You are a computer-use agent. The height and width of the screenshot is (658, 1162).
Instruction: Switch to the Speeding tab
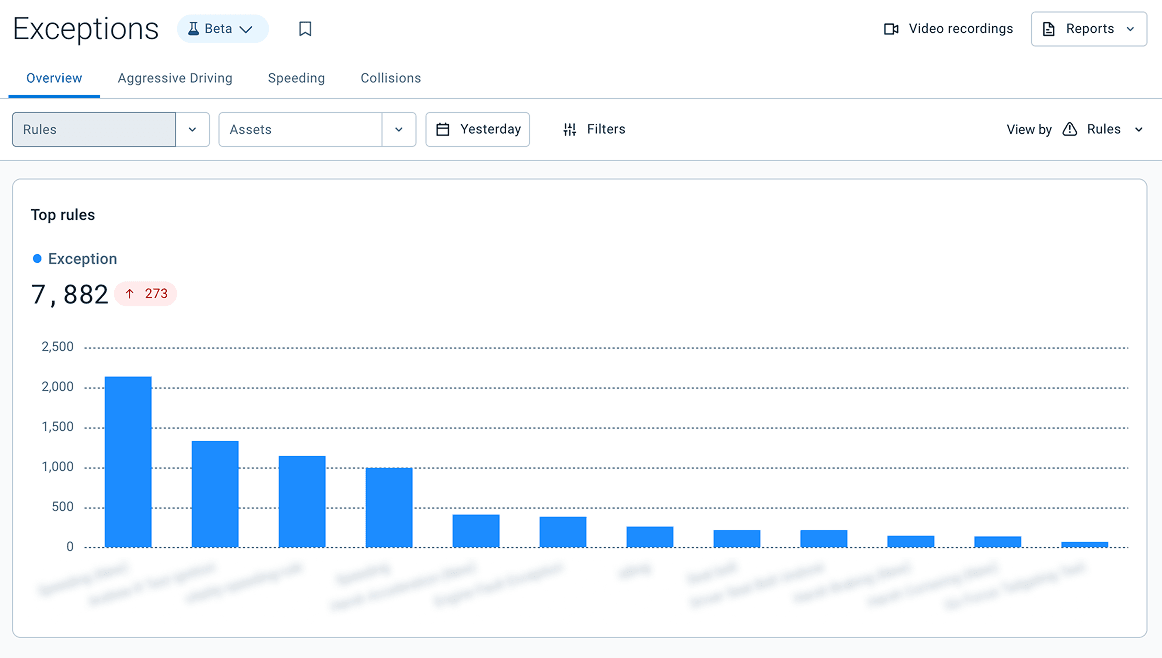[x=295, y=78]
